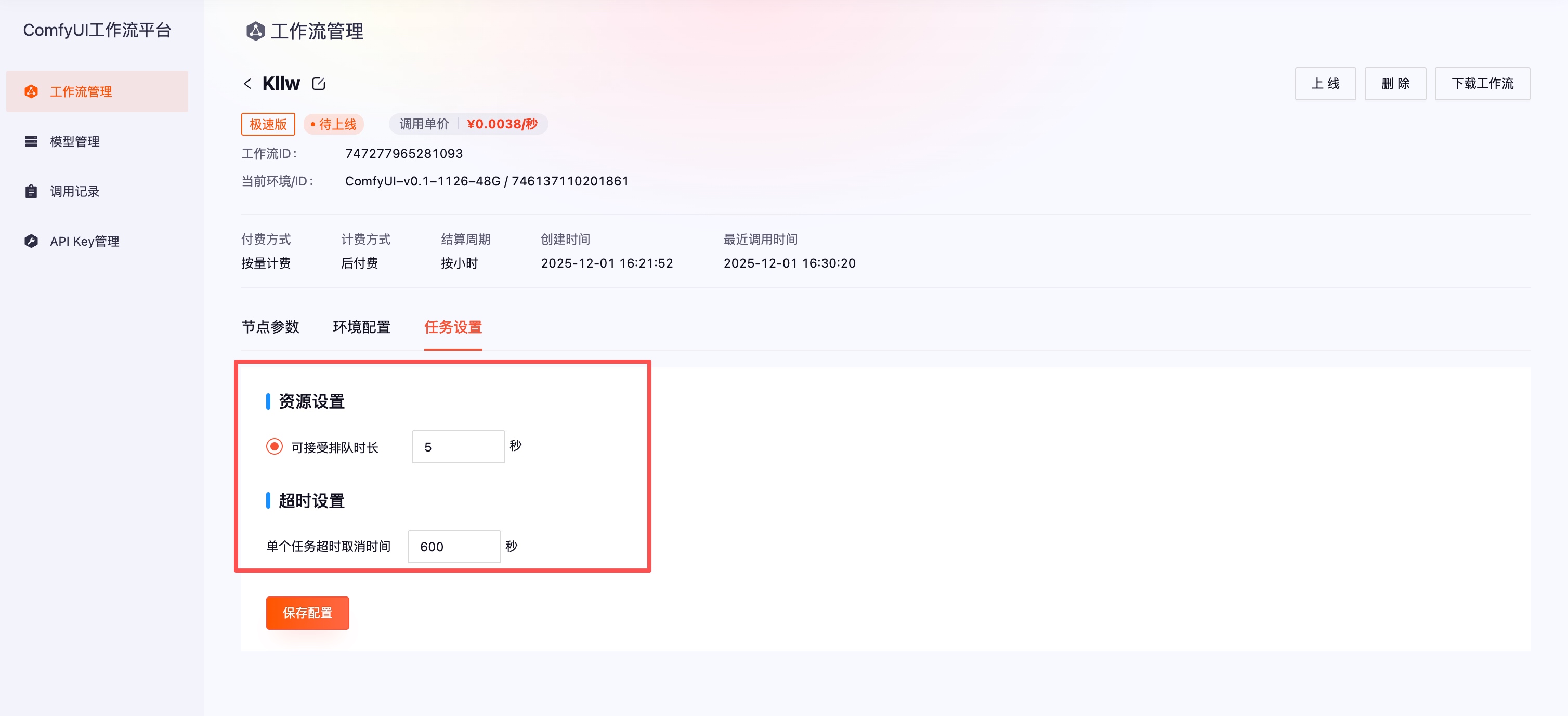Go back using the left chevron

(x=247, y=83)
